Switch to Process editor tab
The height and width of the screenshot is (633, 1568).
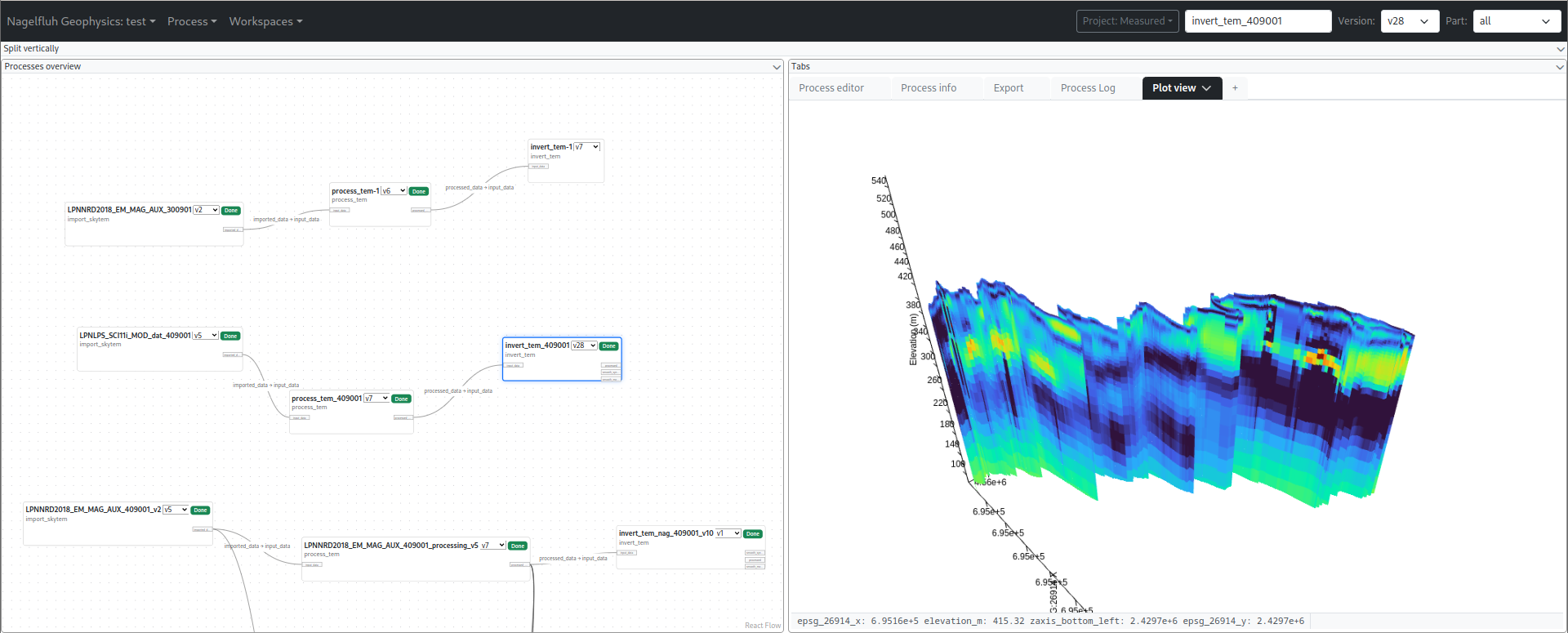[x=831, y=88]
